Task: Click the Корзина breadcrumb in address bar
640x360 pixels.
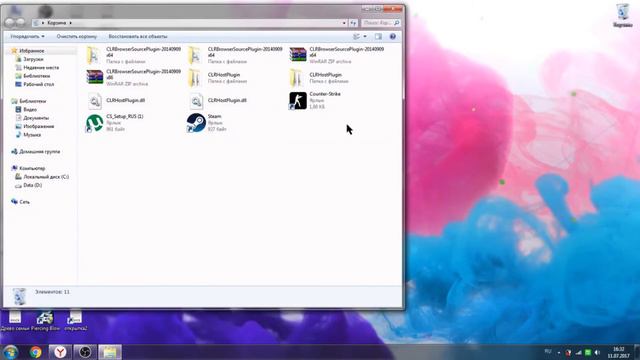Action: coord(56,23)
